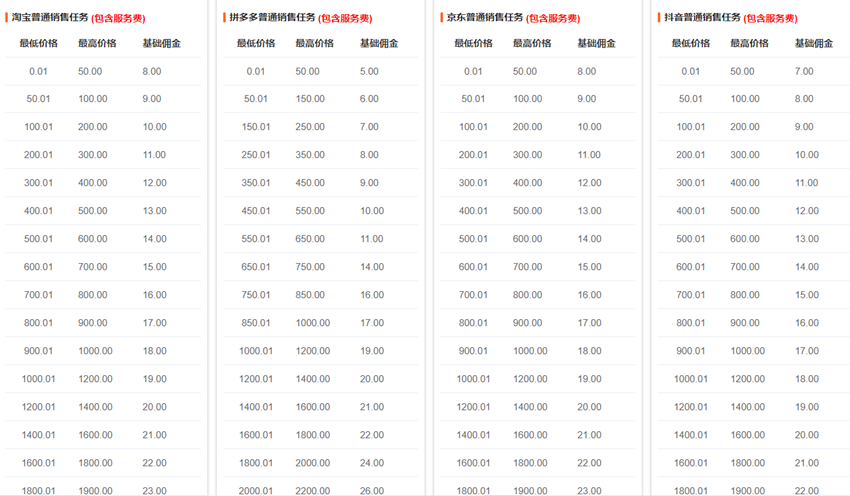The height and width of the screenshot is (496, 850).
Task: Click the red (包含服务费) note beside the 抖音 heading
Action: (x=770, y=18)
